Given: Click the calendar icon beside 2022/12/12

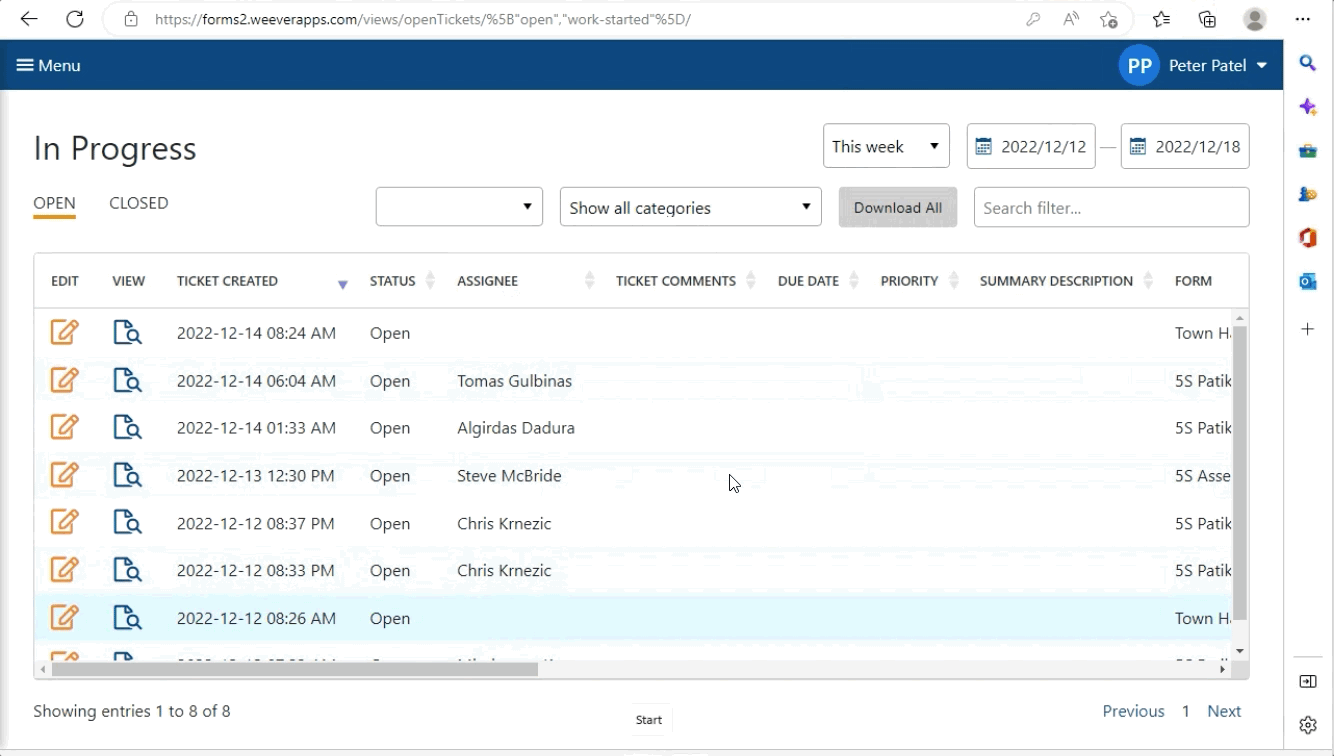Looking at the screenshot, I should pyautogui.click(x=985, y=145).
